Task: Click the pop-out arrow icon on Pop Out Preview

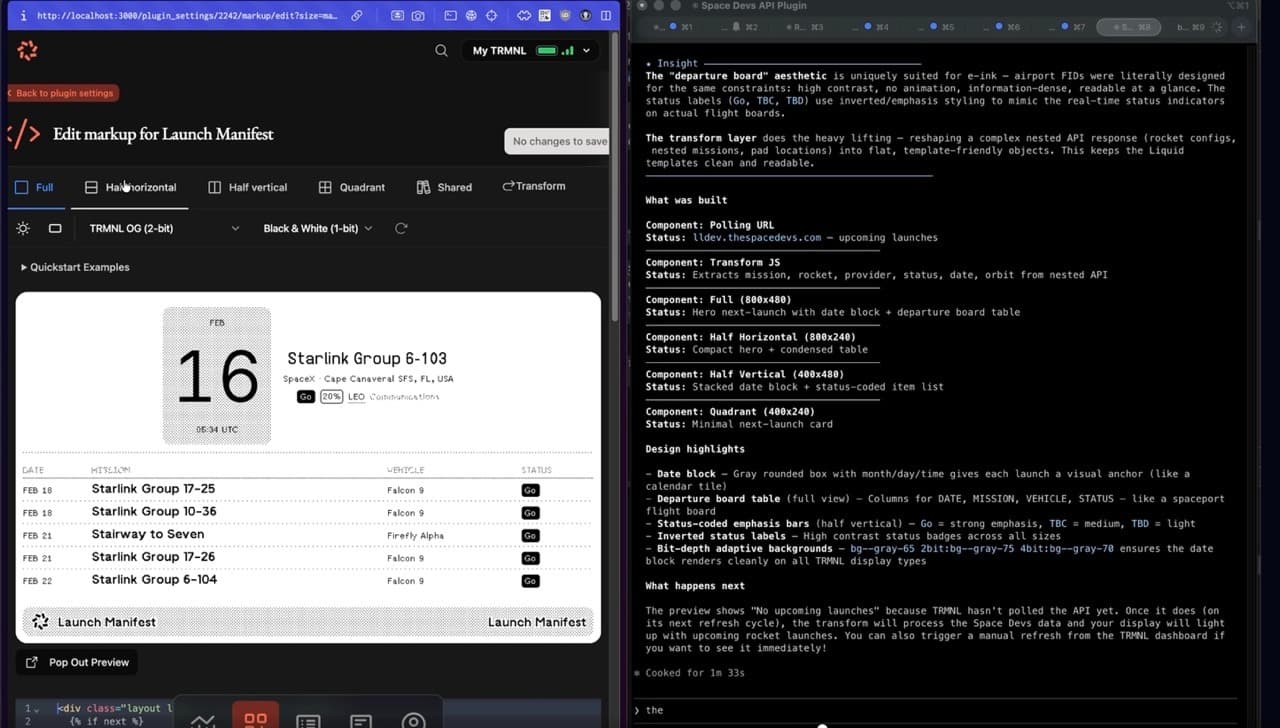Action: click(x=32, y=662)
